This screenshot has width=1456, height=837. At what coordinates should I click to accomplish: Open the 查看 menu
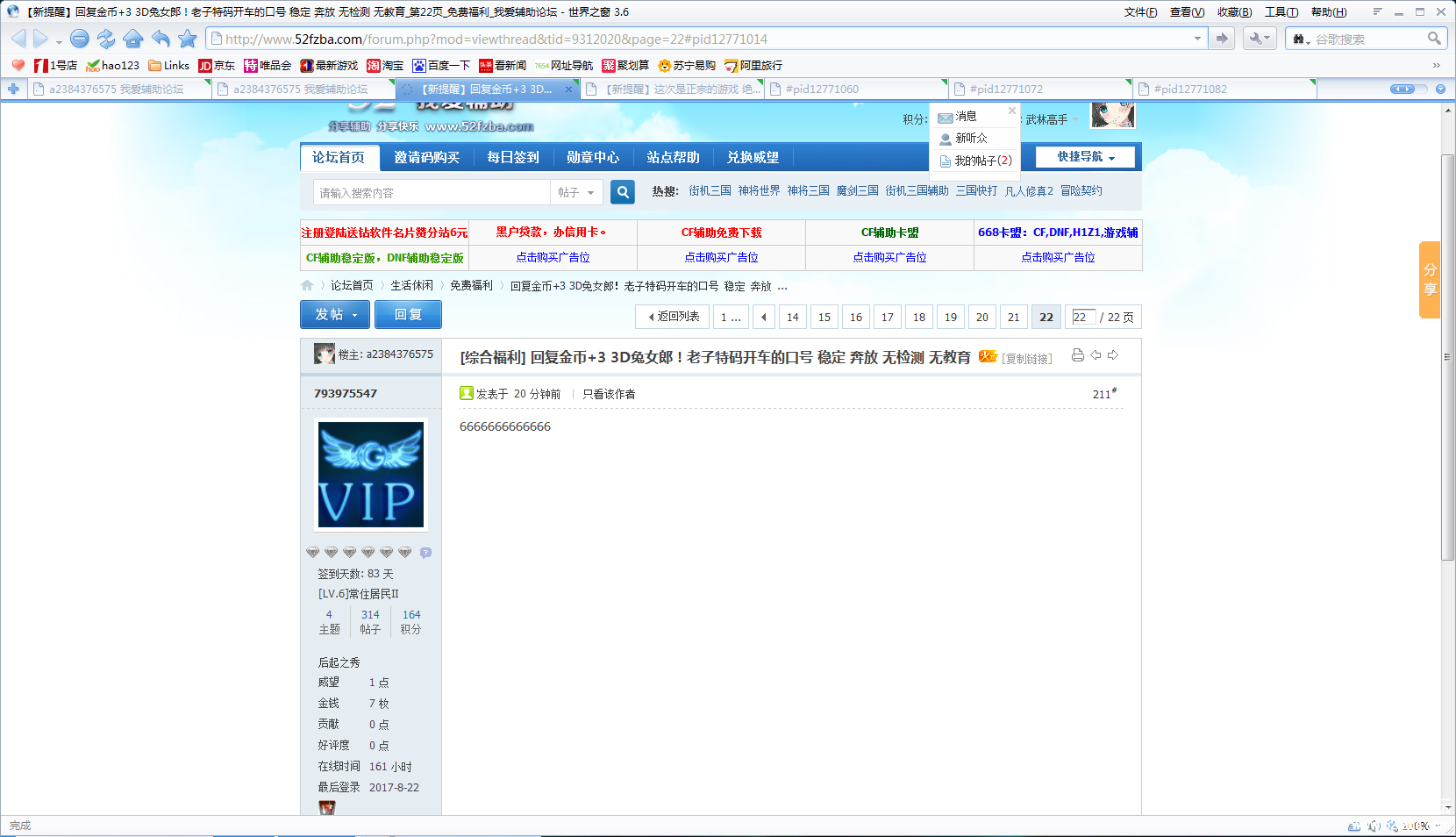1187,12
